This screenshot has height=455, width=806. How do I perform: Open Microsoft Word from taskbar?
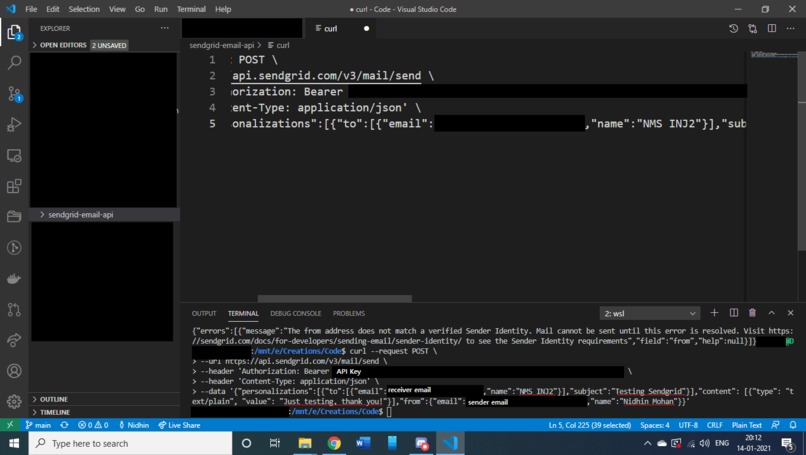[x=363, y=443]
